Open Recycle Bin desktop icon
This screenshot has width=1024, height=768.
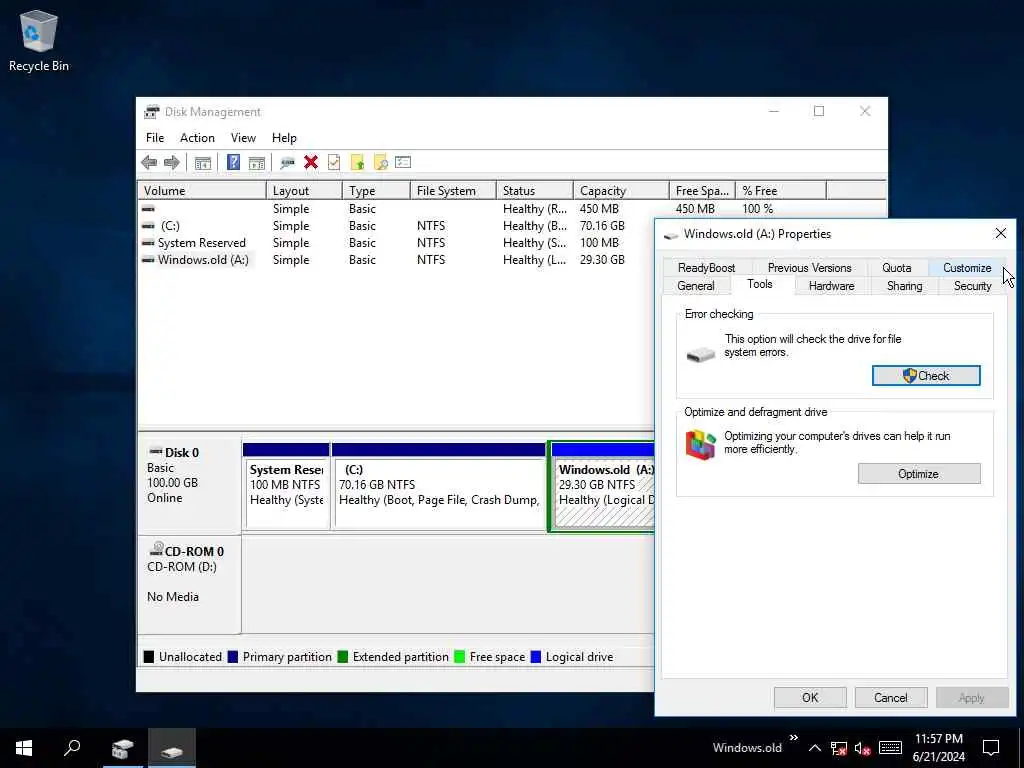click(39, 40)
